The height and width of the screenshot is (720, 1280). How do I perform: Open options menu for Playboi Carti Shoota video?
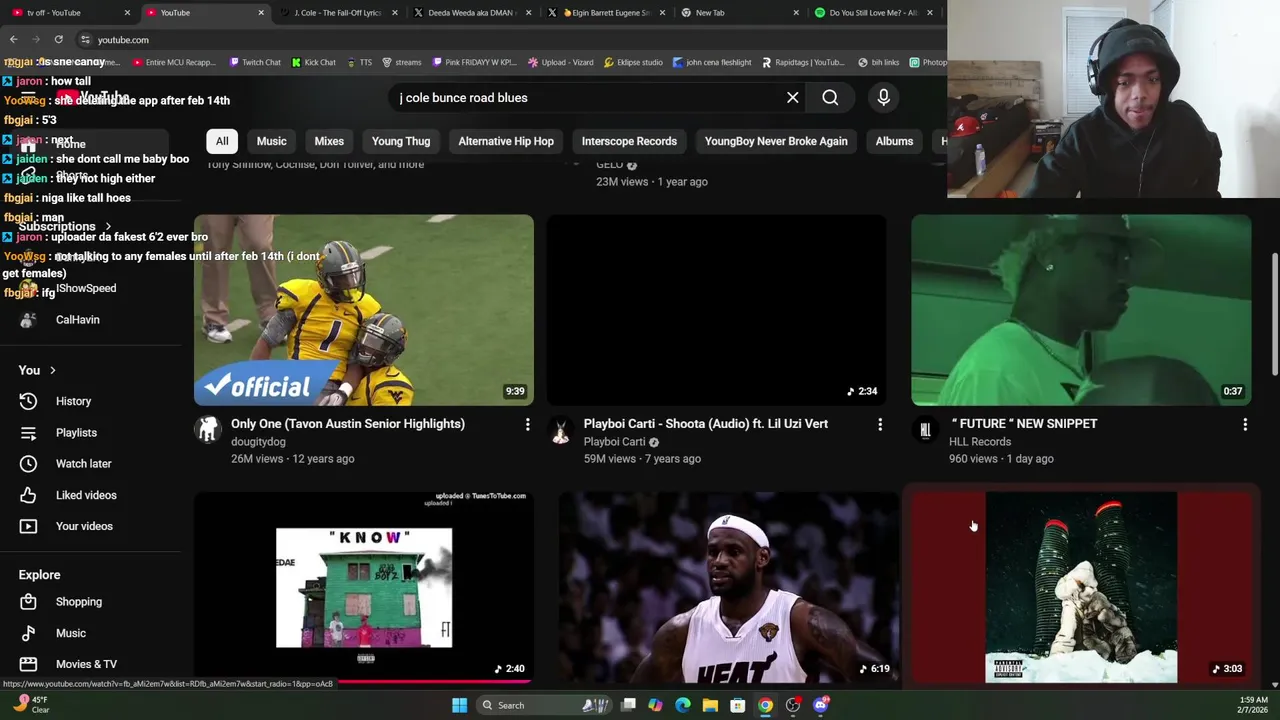tap(880, 425)
